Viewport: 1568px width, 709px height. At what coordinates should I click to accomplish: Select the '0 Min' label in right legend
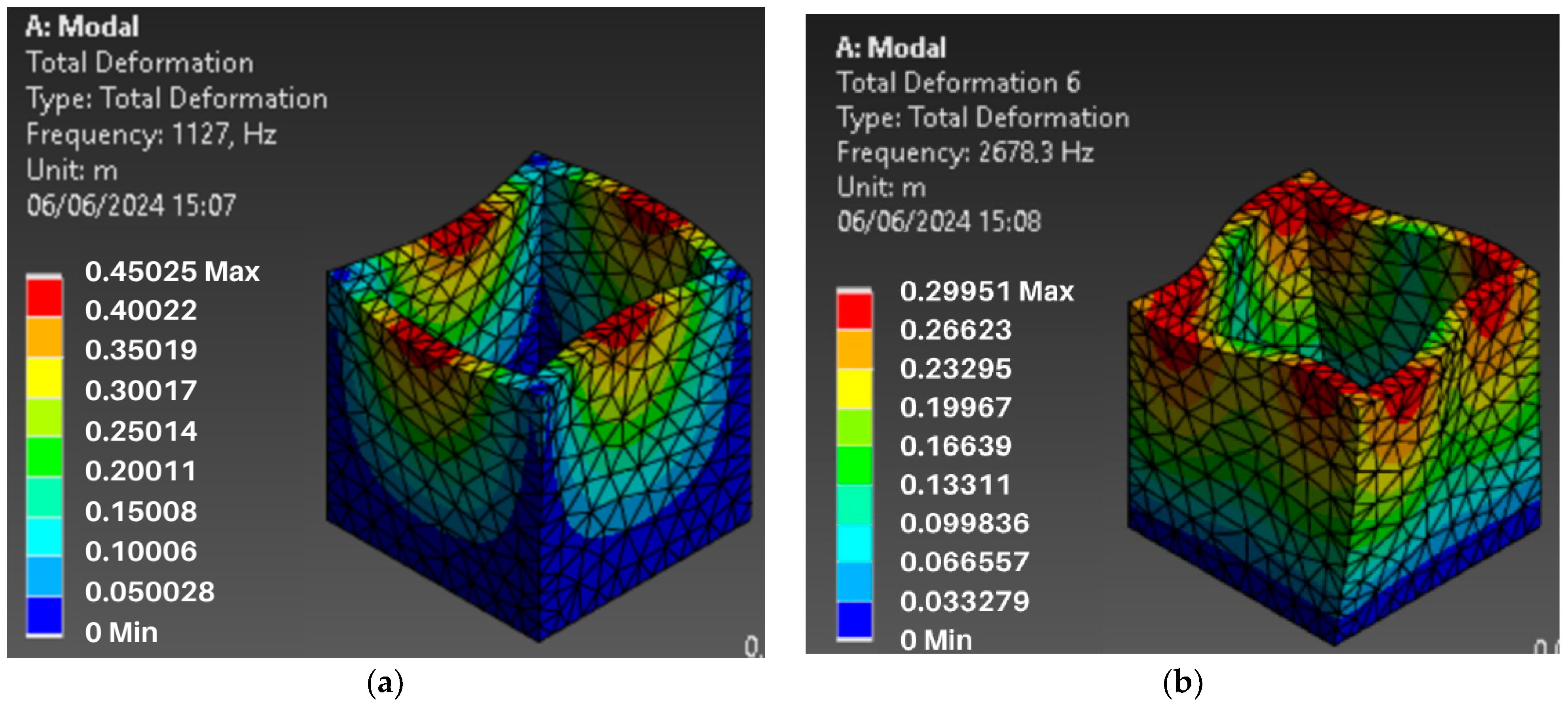tap(936, 640)
